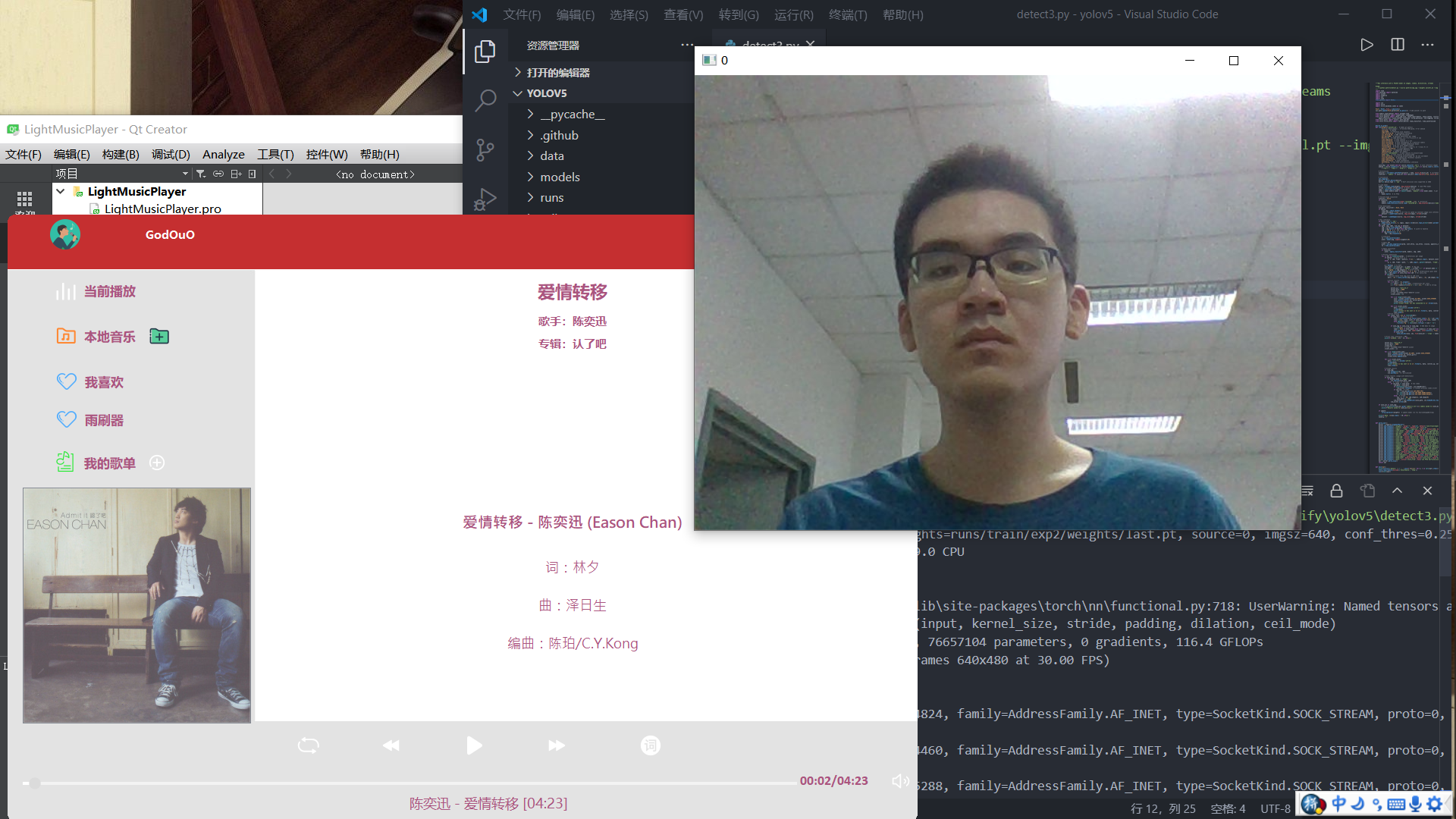Seek on the song progress slider
Viewport: 1456px width, 819px height.
409,783
